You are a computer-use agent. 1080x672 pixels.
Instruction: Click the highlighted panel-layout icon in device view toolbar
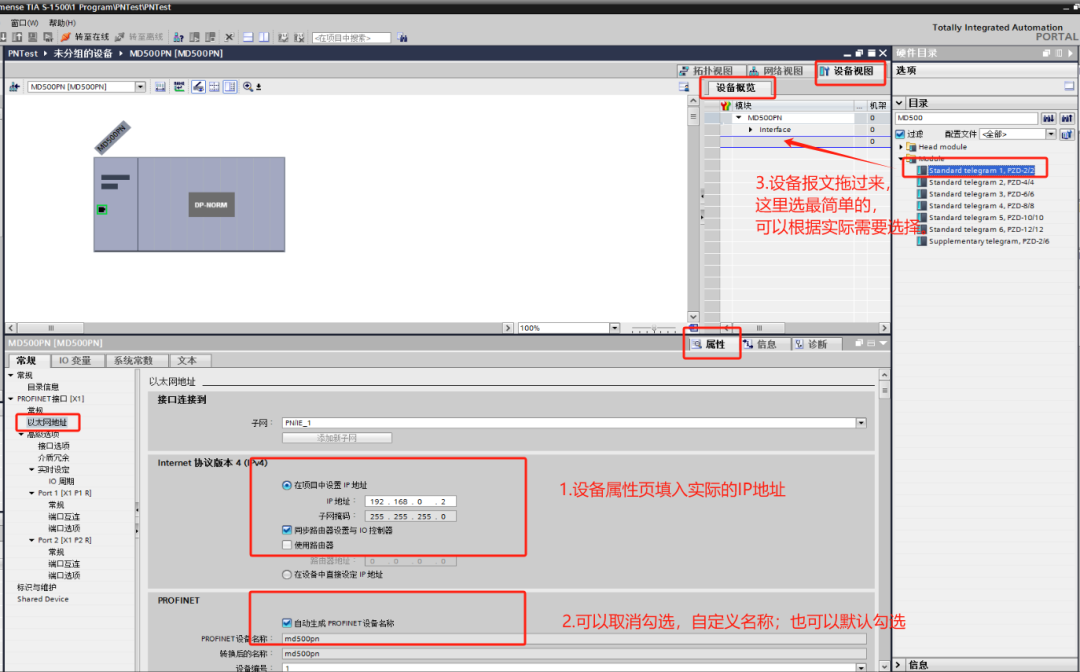(230, 87)
